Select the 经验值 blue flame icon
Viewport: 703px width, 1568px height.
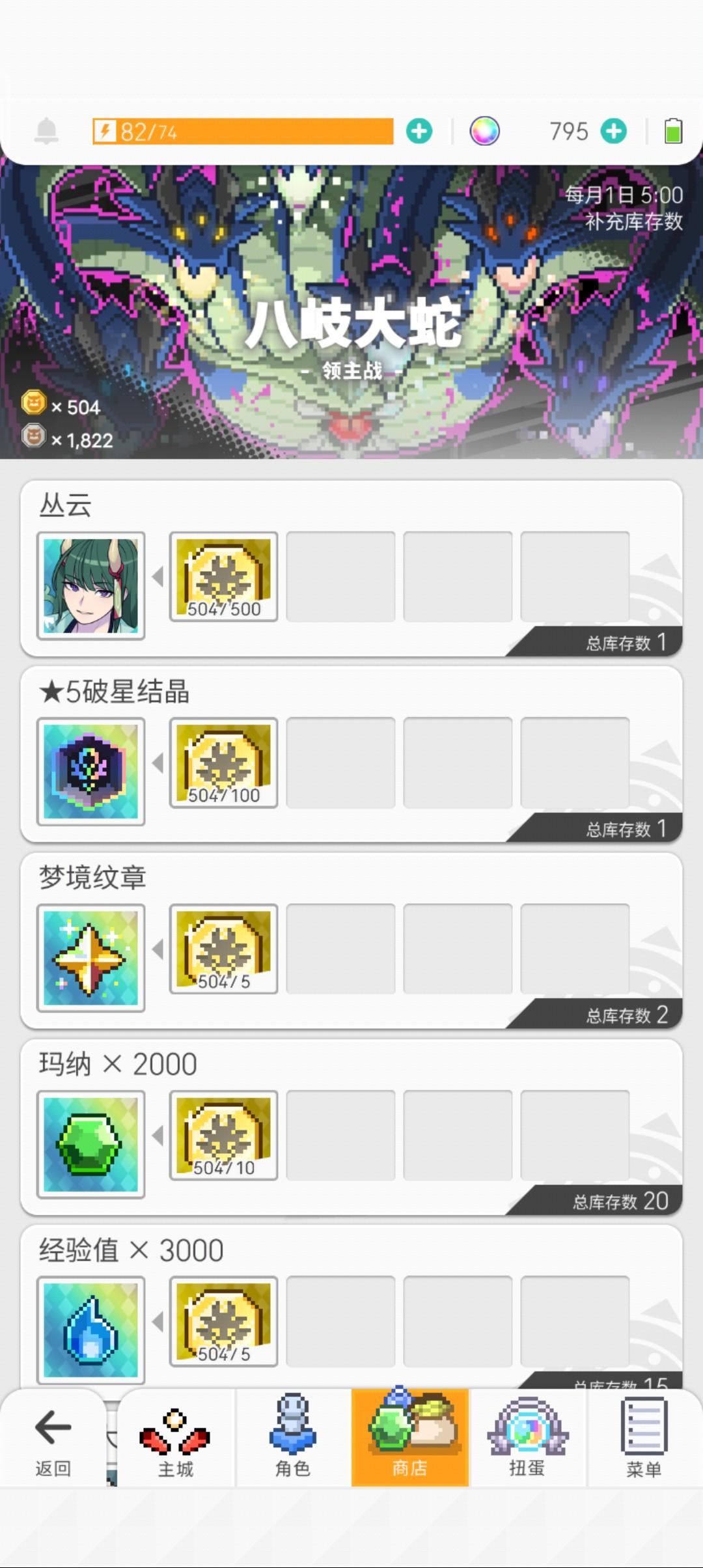point(91,1331)
